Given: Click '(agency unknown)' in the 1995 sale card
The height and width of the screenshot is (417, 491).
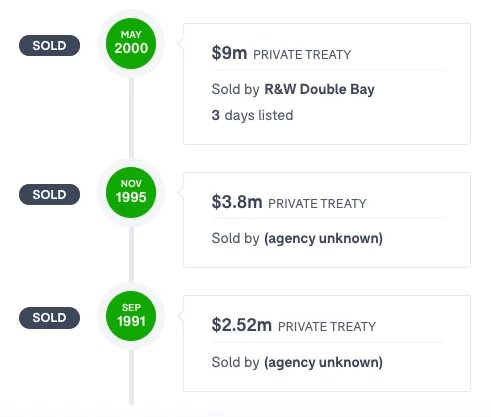Looking at the screenshot, I should click(x=323, y=239).
